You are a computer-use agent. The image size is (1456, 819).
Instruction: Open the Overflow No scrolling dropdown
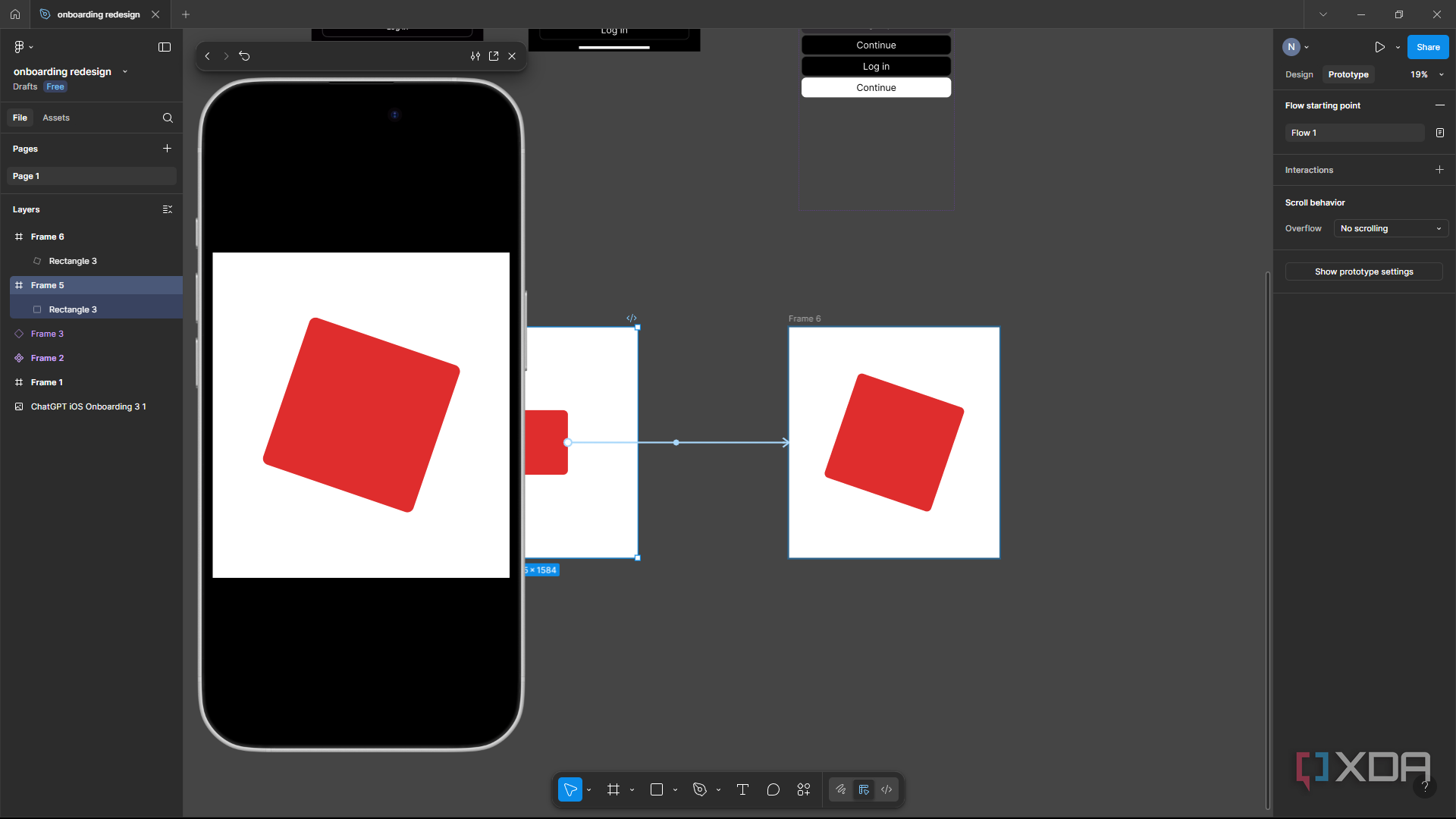[x=1391, y=228]
